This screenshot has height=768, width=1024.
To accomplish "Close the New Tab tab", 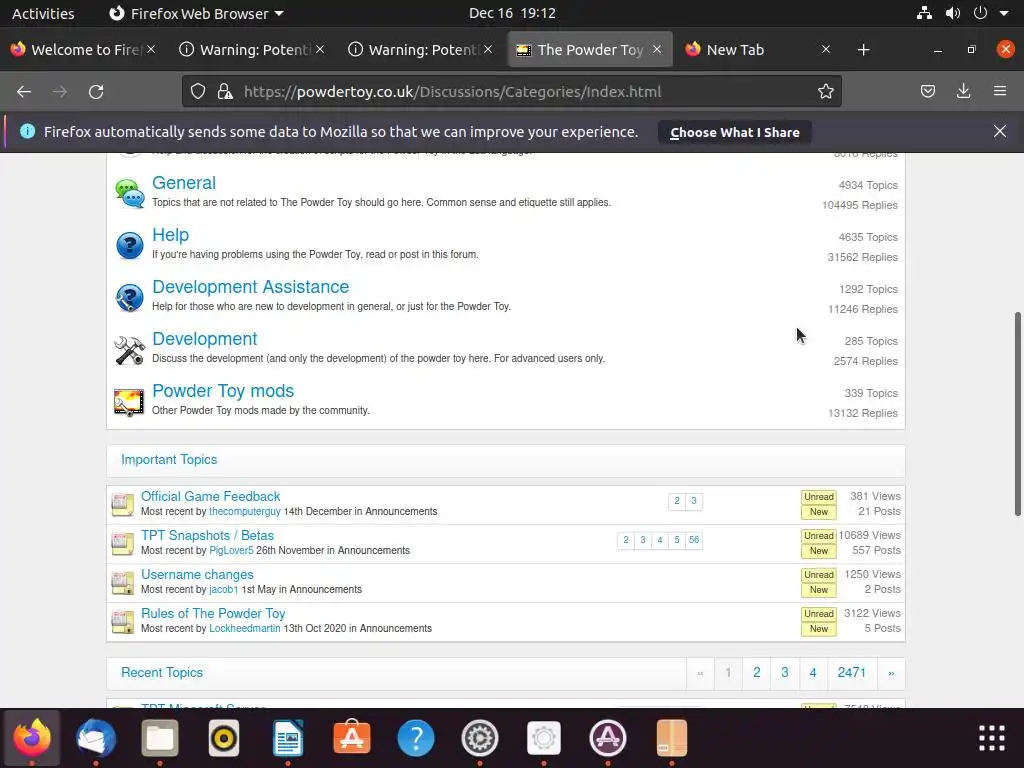I will point(825,49).
